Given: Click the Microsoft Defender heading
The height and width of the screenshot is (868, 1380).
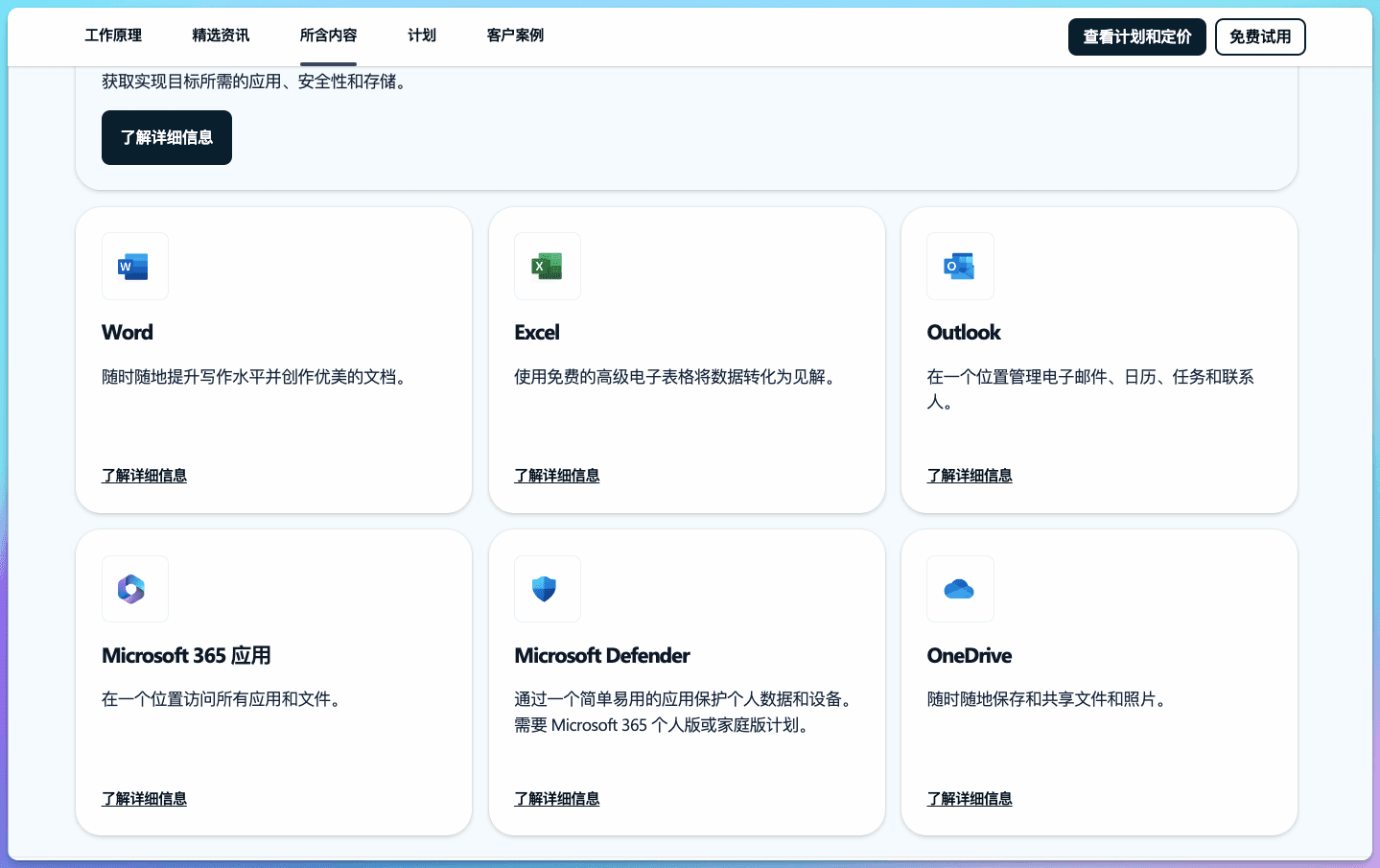Looking at the screenshot, I should pyautogui.click(x=602, y=655).
